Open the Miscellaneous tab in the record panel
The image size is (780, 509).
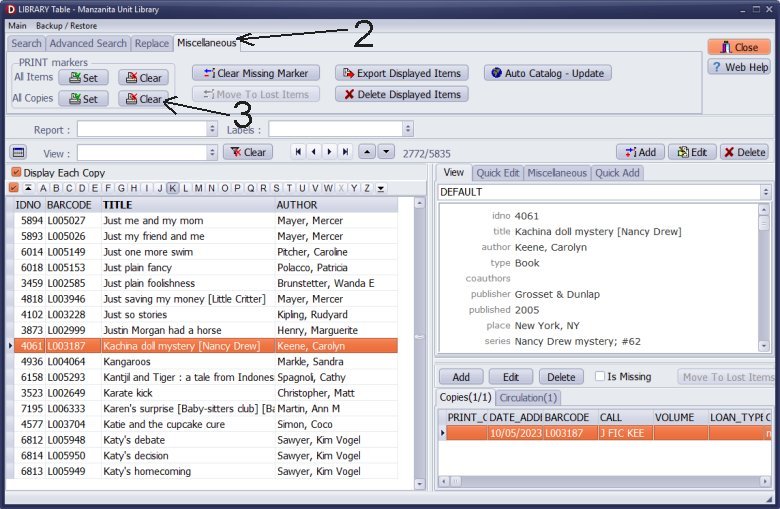point(557,173)
